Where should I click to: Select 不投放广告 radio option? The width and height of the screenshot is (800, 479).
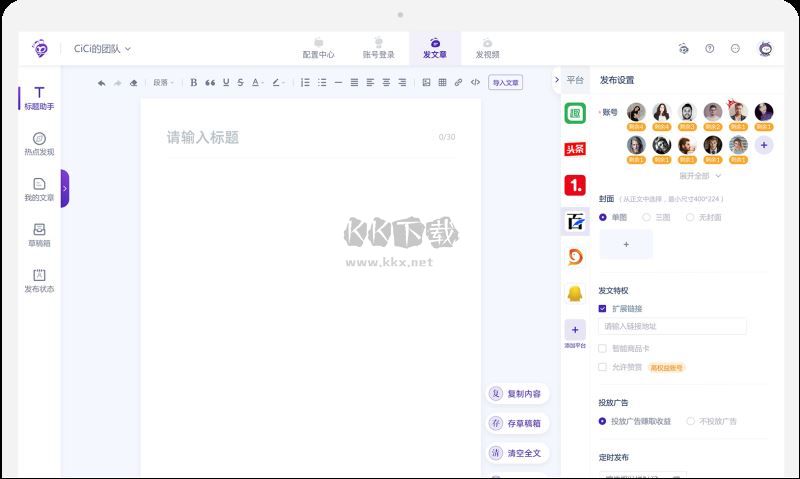[711, 421]
